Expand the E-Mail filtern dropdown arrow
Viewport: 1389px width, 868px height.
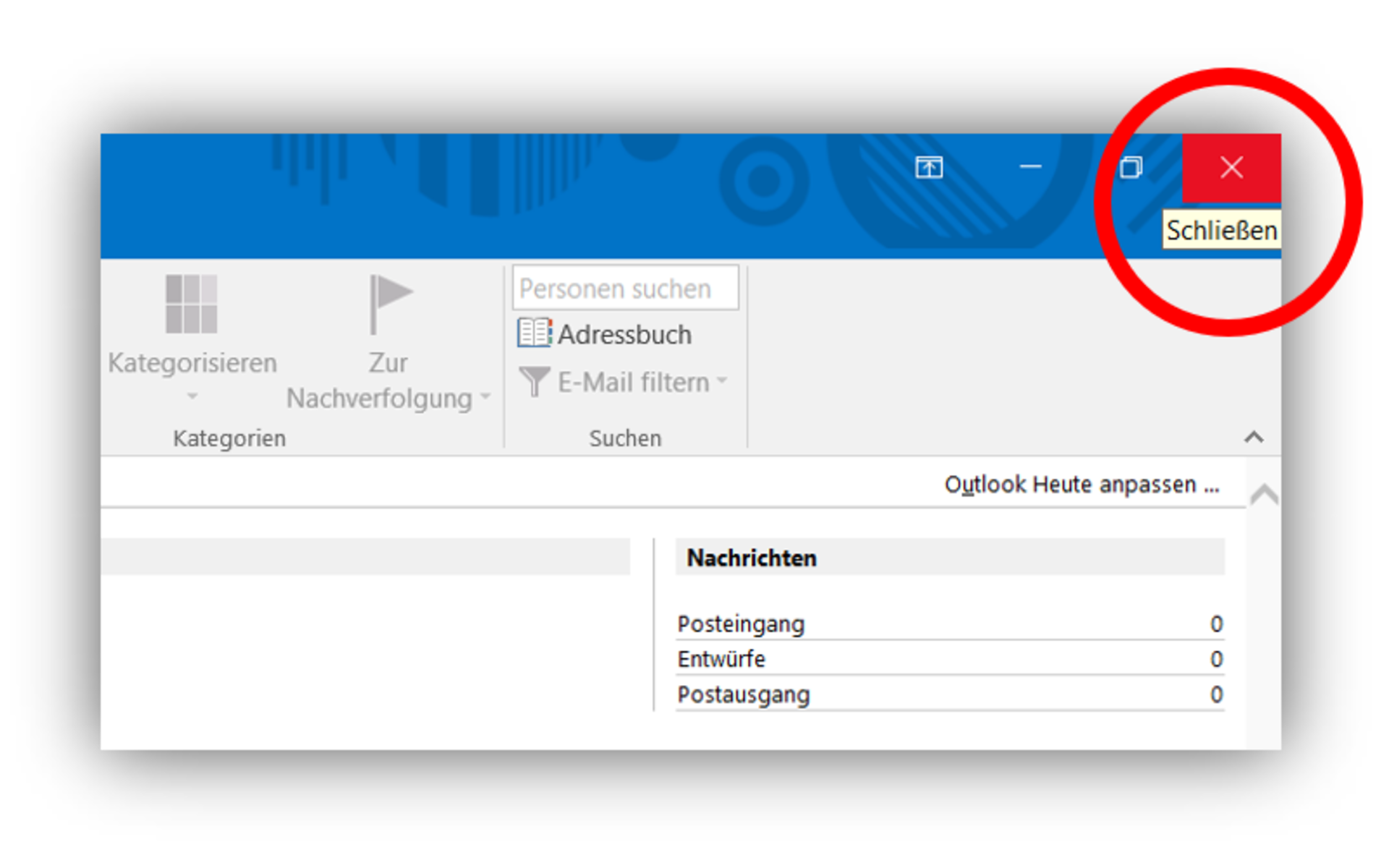(x=722, y=380)
